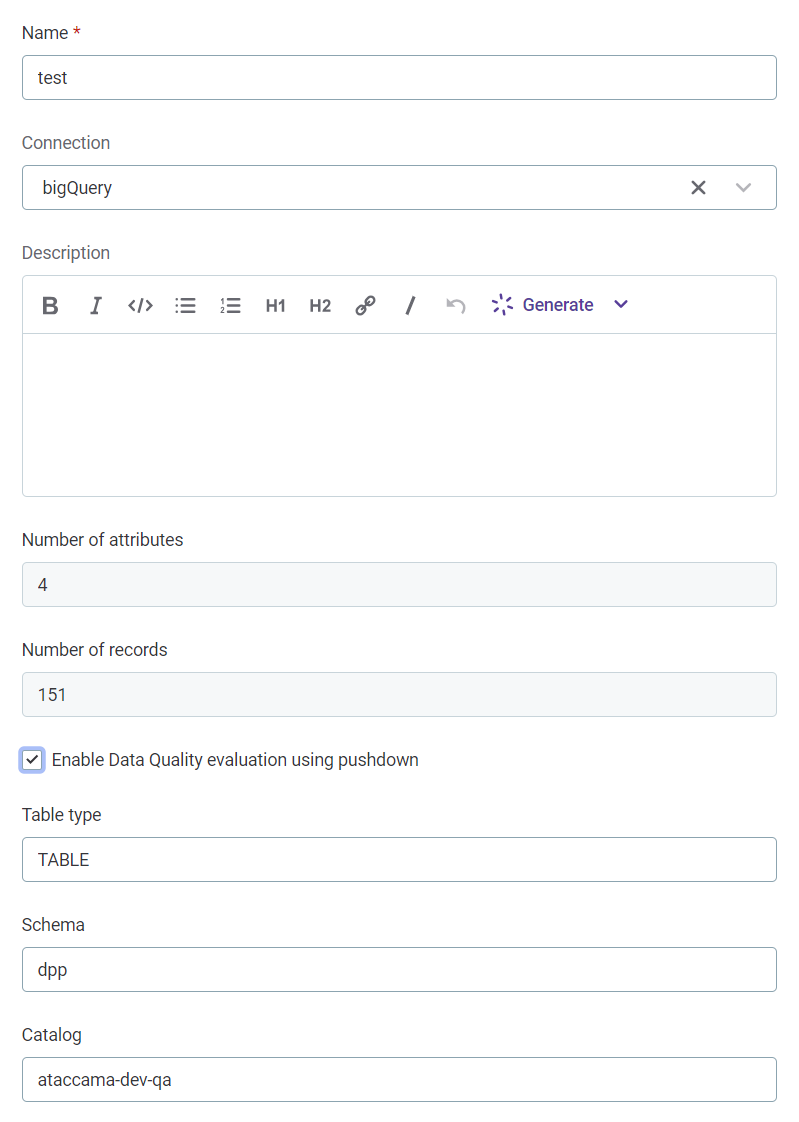
Task: Clear the bigQuery connection with the X icon
Action: click(698, 187)
